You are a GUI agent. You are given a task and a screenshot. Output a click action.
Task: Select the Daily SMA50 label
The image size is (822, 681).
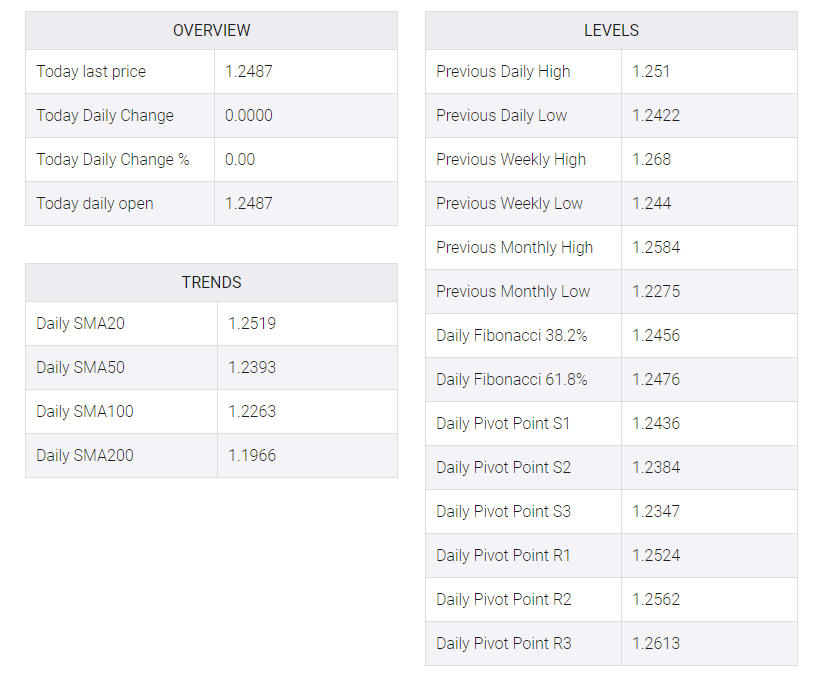click(x=80, y=367)
